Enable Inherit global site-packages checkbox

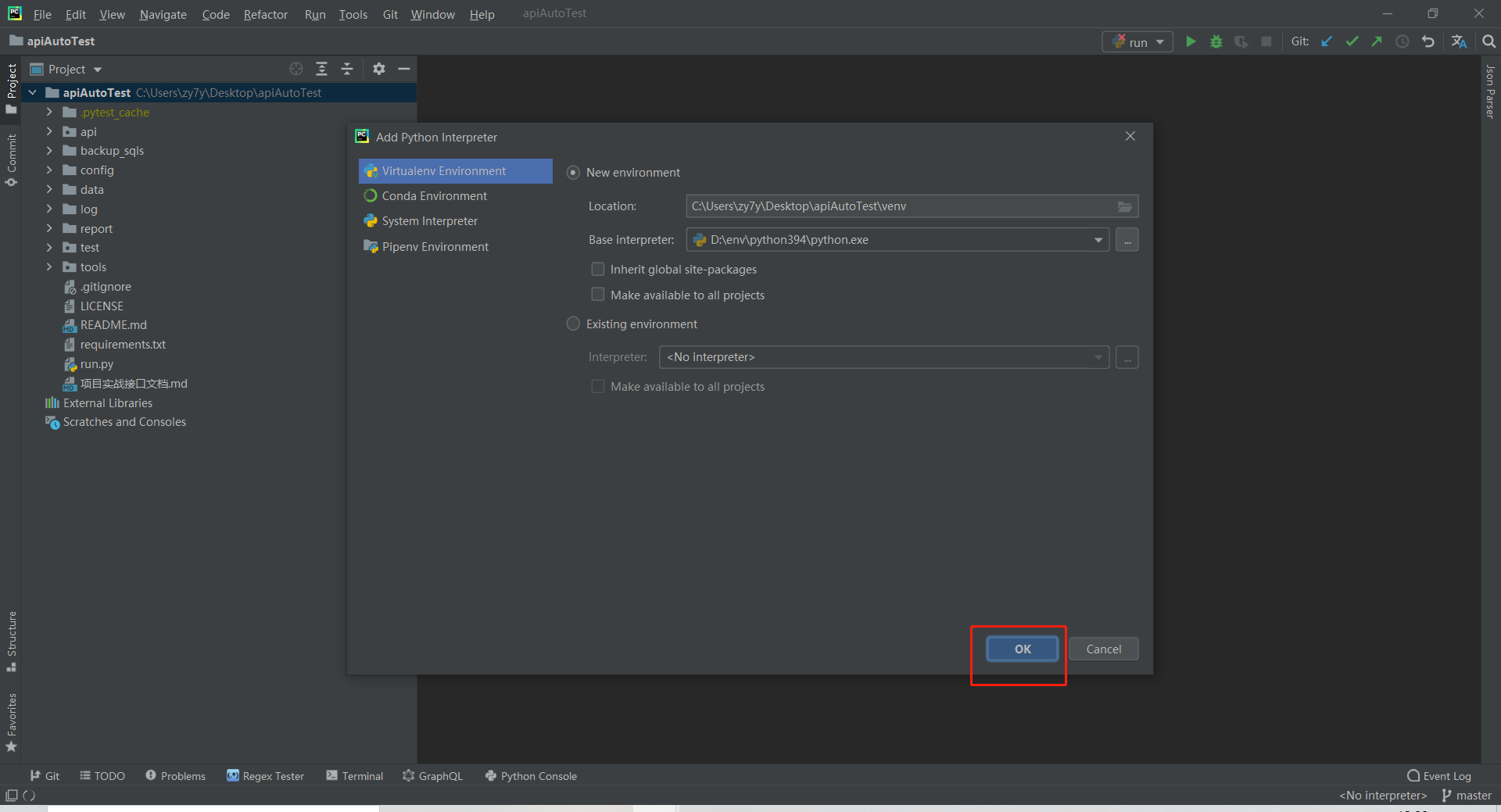click(598, 270)
